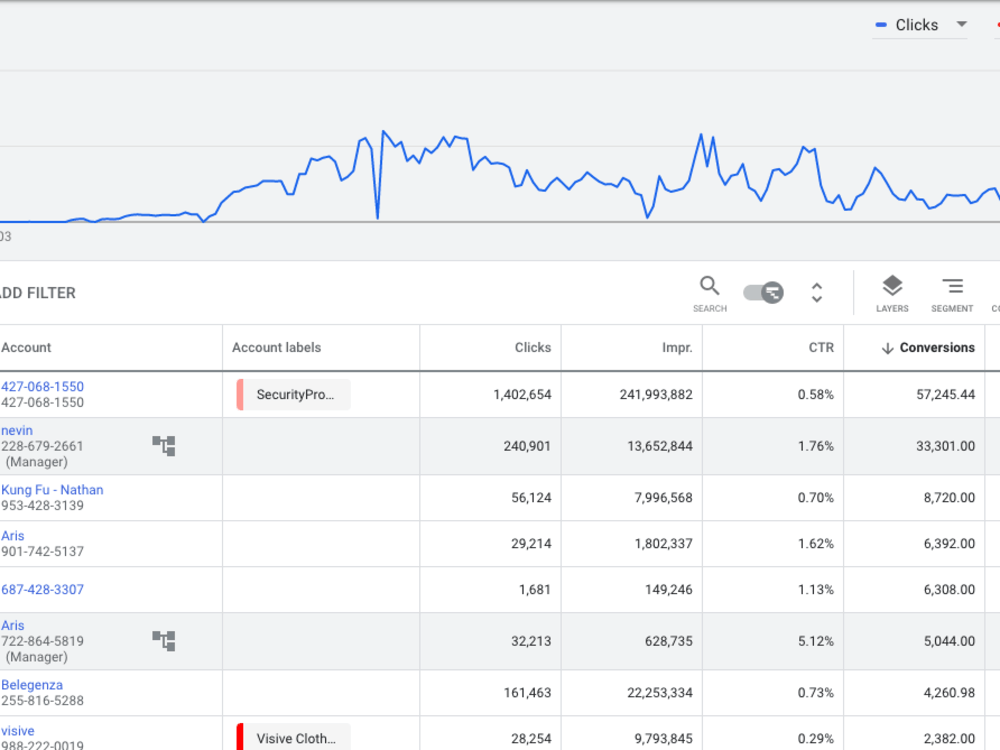This screenshot has height=750, width=1000.
Task: Sort table by Impr. column header
Action: [677, 348]
